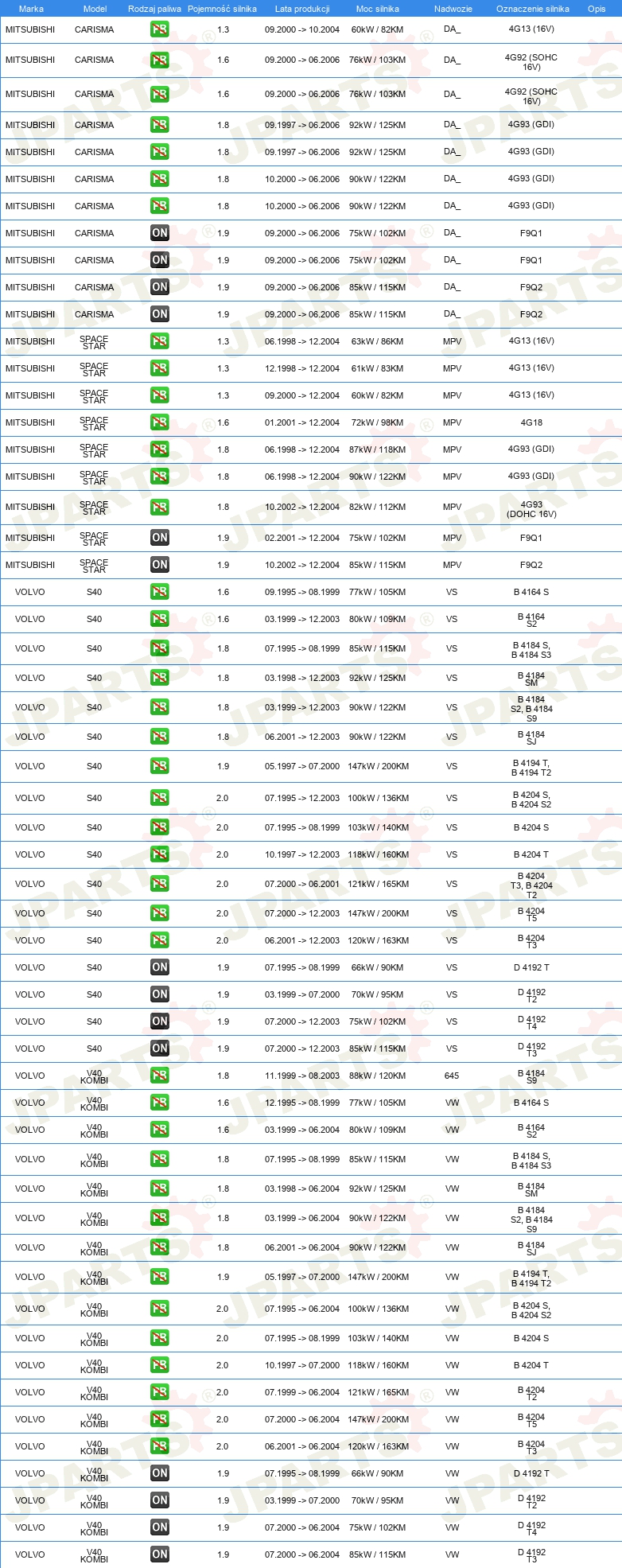The height and width of the screenshot is (1568, 622).
Task: Click diesel ON icon for Space Star F9Q2
Action: click(160, 565)
